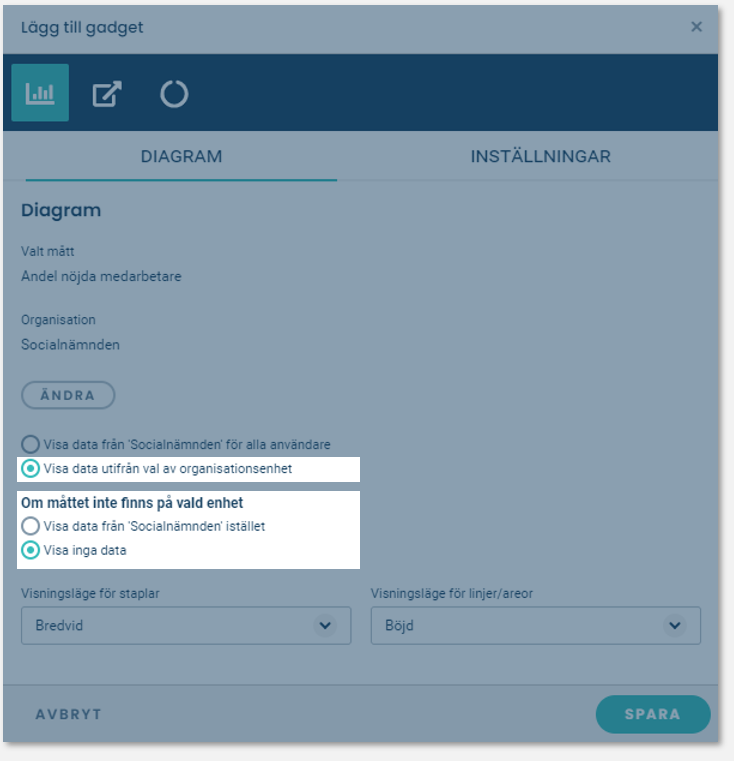
Task: Cancel with the AVBRYT button
Action: [x=68, y=714]
